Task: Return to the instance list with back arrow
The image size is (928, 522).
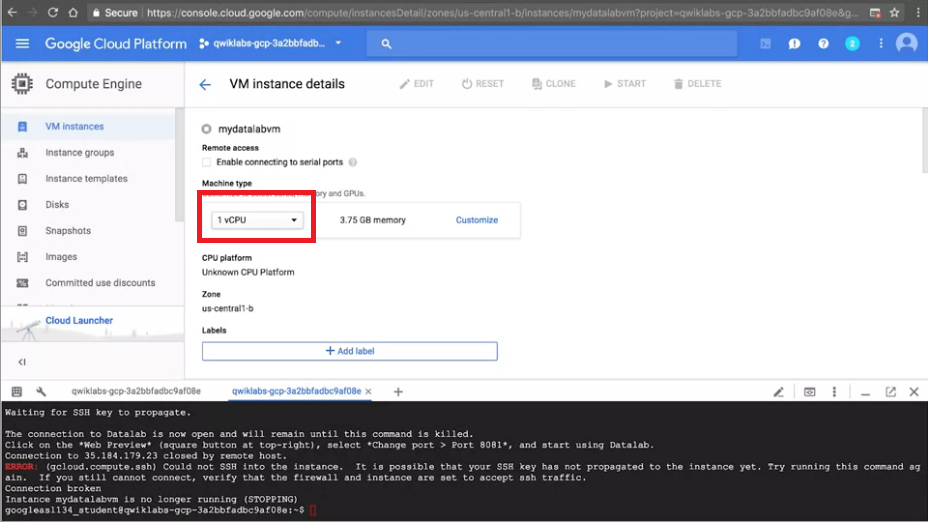Action: tap(205, 85)
